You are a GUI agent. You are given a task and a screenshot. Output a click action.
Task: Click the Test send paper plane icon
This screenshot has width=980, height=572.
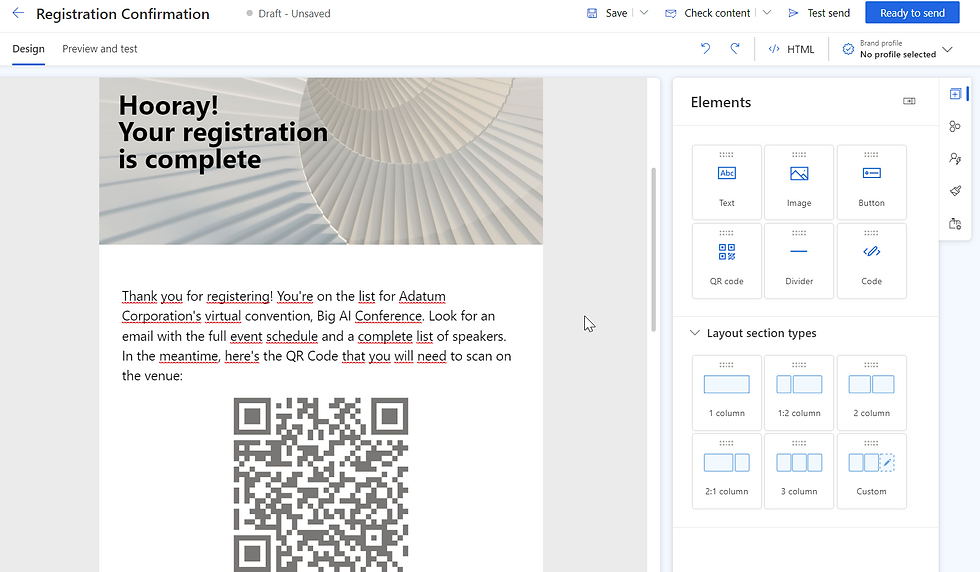(793, 13)
